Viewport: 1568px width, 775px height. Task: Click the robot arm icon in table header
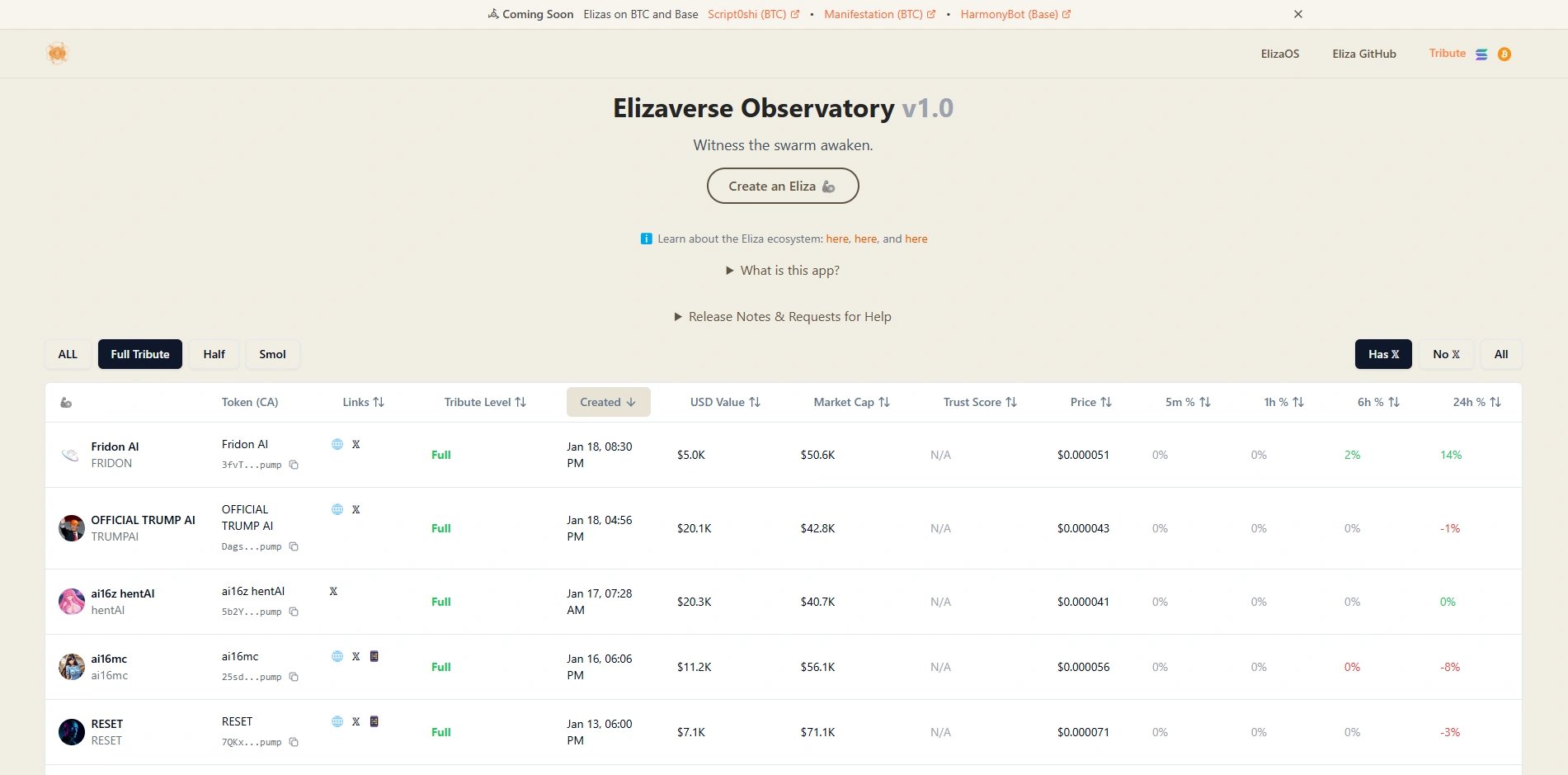[66, 403]
